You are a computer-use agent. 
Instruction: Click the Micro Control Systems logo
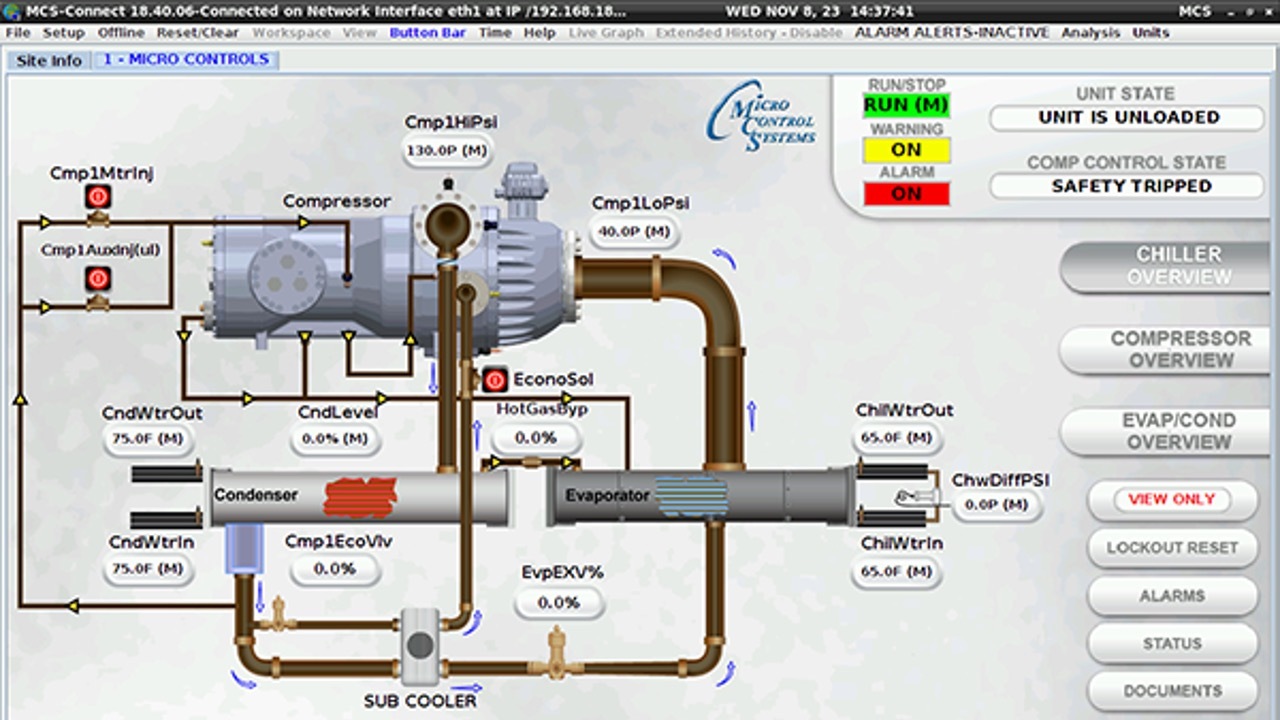tap(762, 118)
